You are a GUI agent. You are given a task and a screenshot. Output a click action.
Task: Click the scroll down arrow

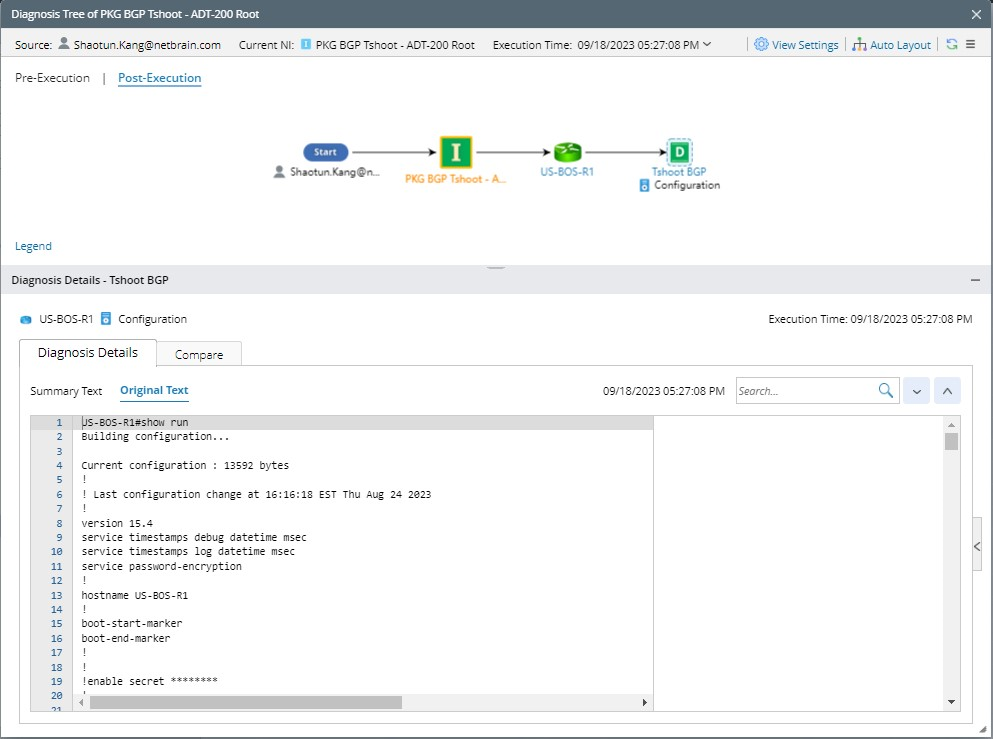pyautogui.click(x=951, y=702)
